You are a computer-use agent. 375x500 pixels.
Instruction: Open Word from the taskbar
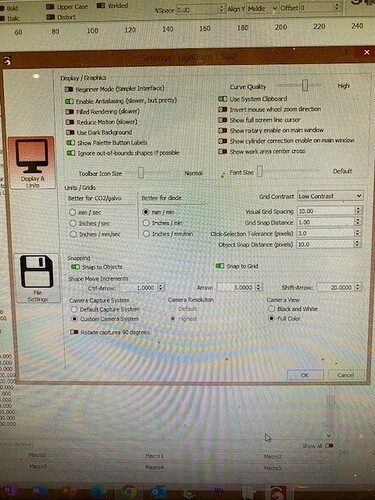37,490
